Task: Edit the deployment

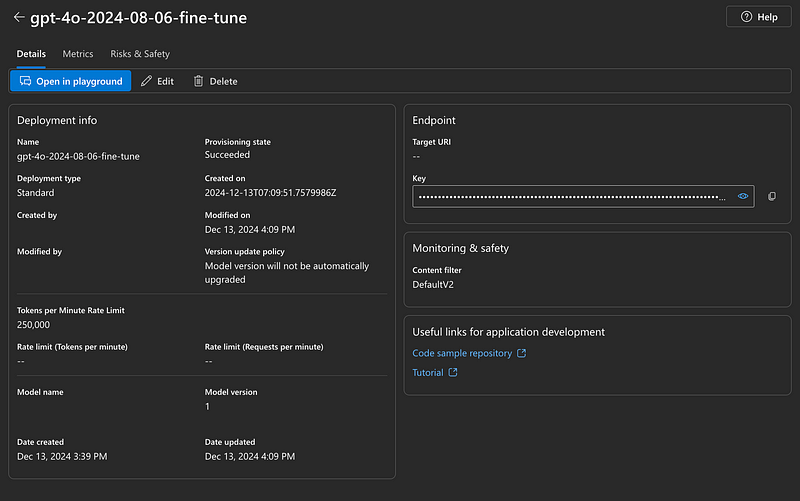Action: [x=157, y=81]
